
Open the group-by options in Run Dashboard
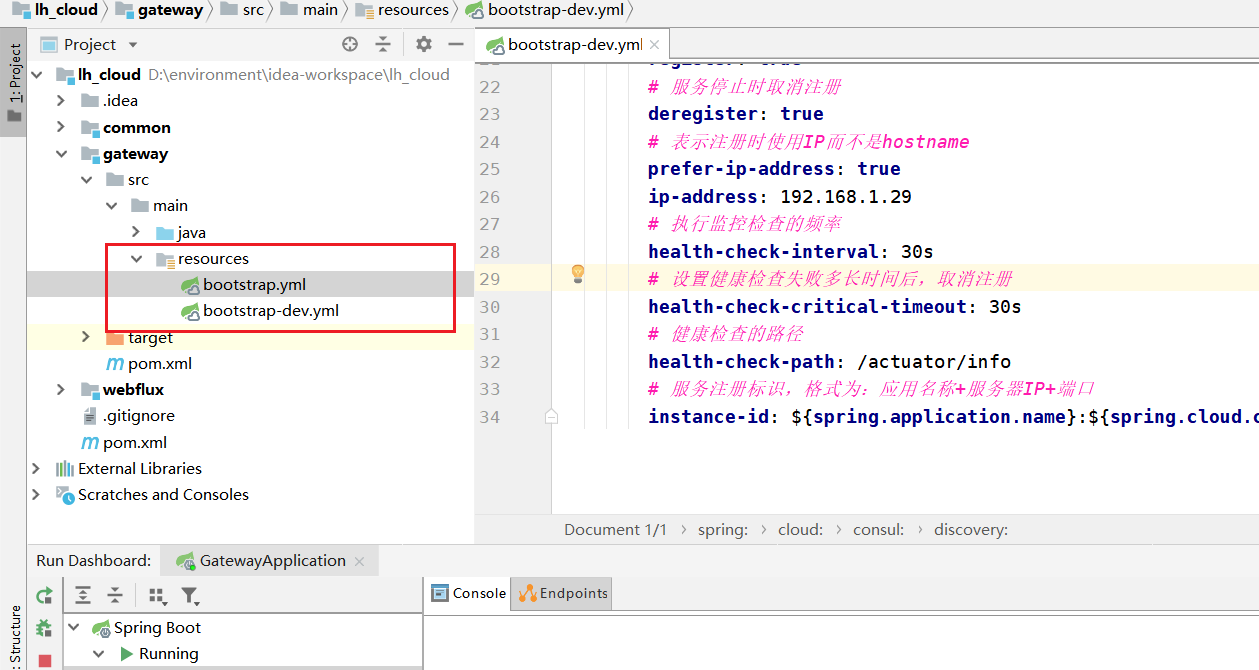pos(157,595)
